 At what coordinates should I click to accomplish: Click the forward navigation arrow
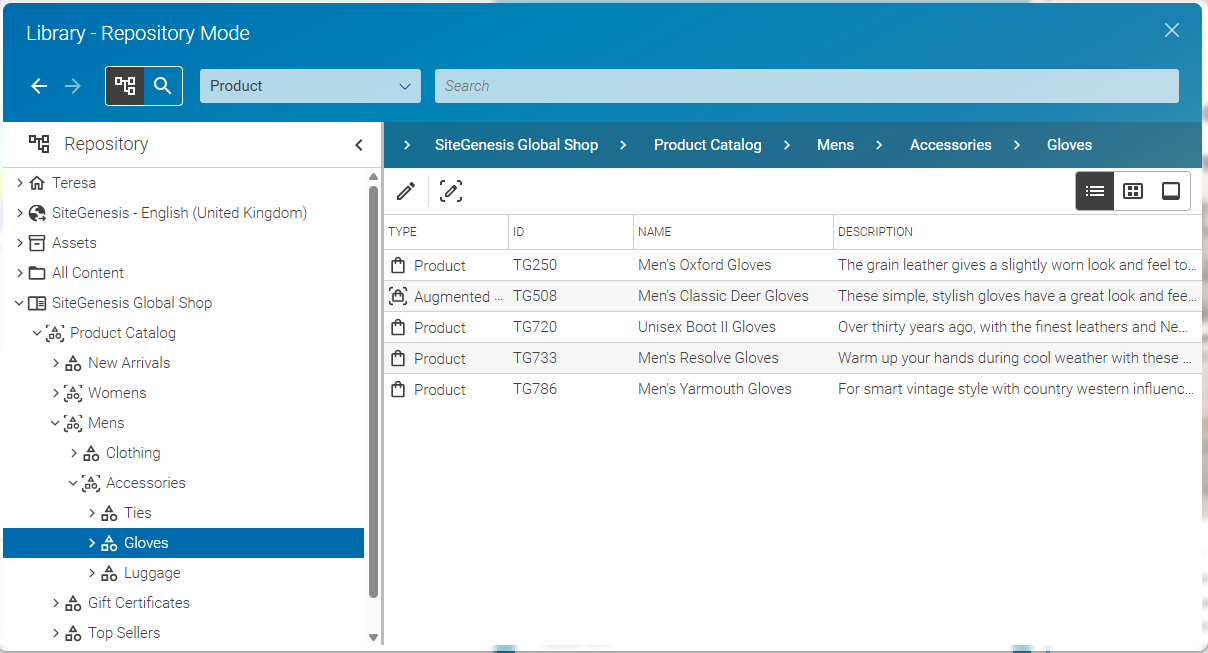[x=73, y=86]
